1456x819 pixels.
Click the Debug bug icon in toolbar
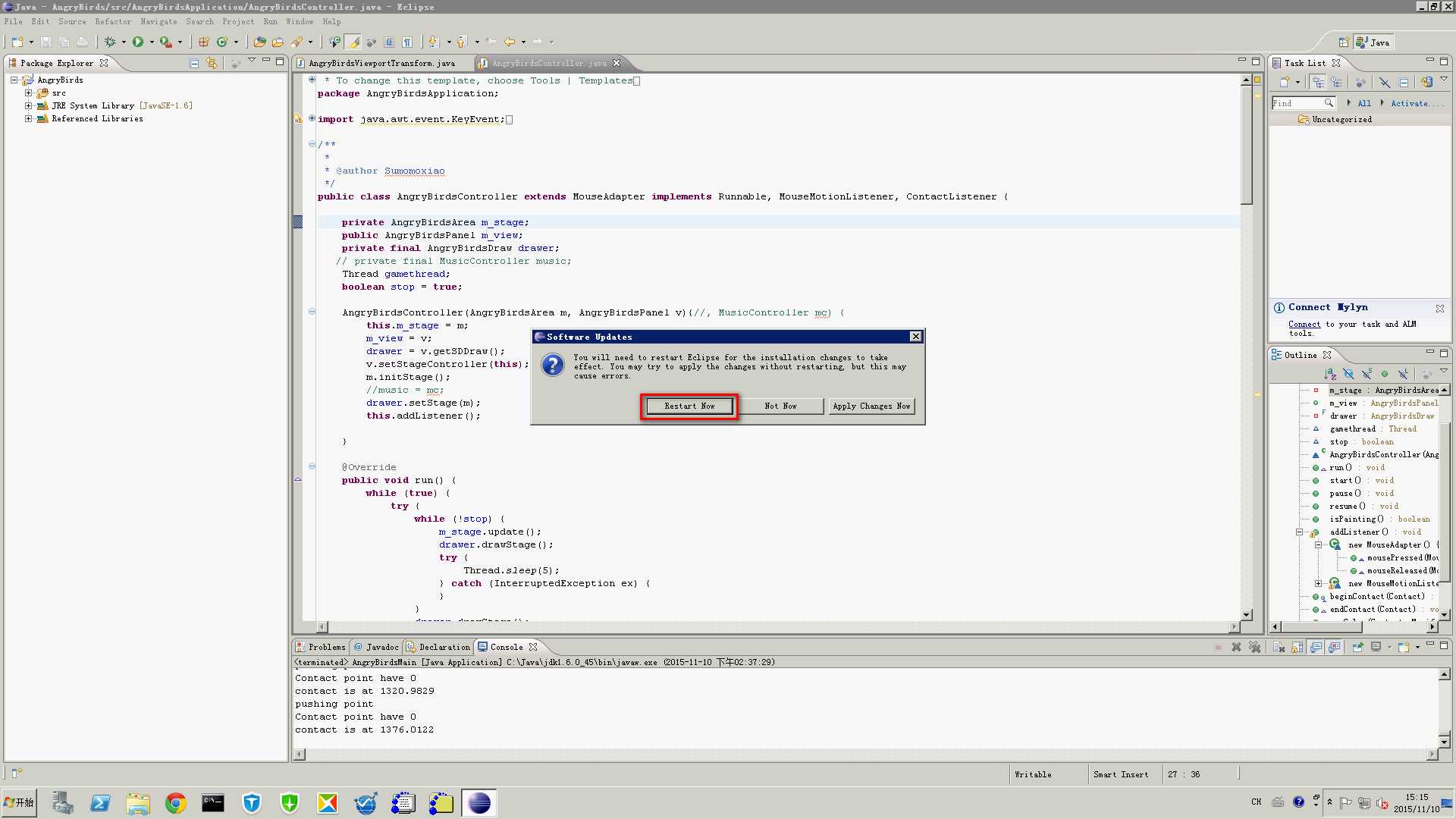(x=110, y=42)
